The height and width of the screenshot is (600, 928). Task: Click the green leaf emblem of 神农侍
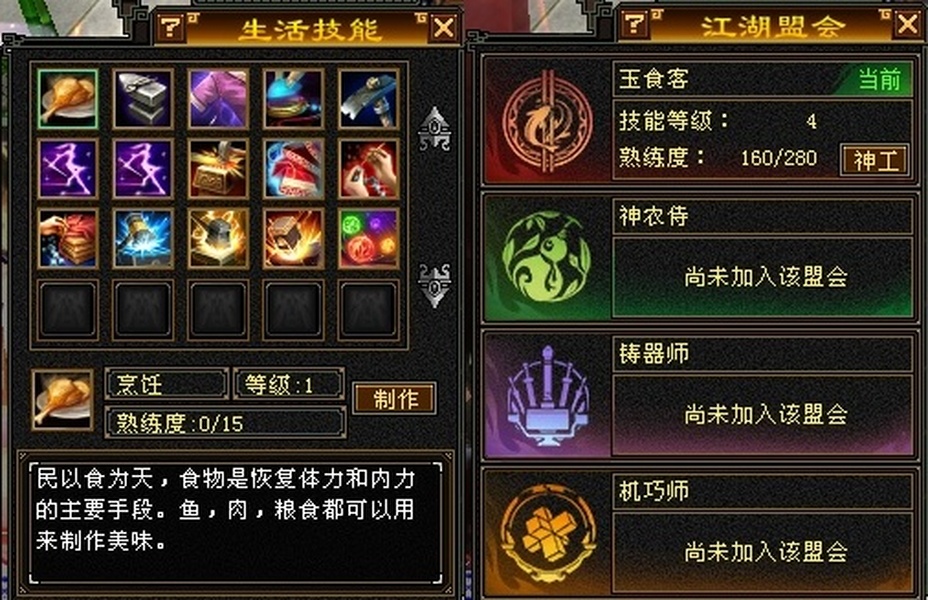[546, 258]
